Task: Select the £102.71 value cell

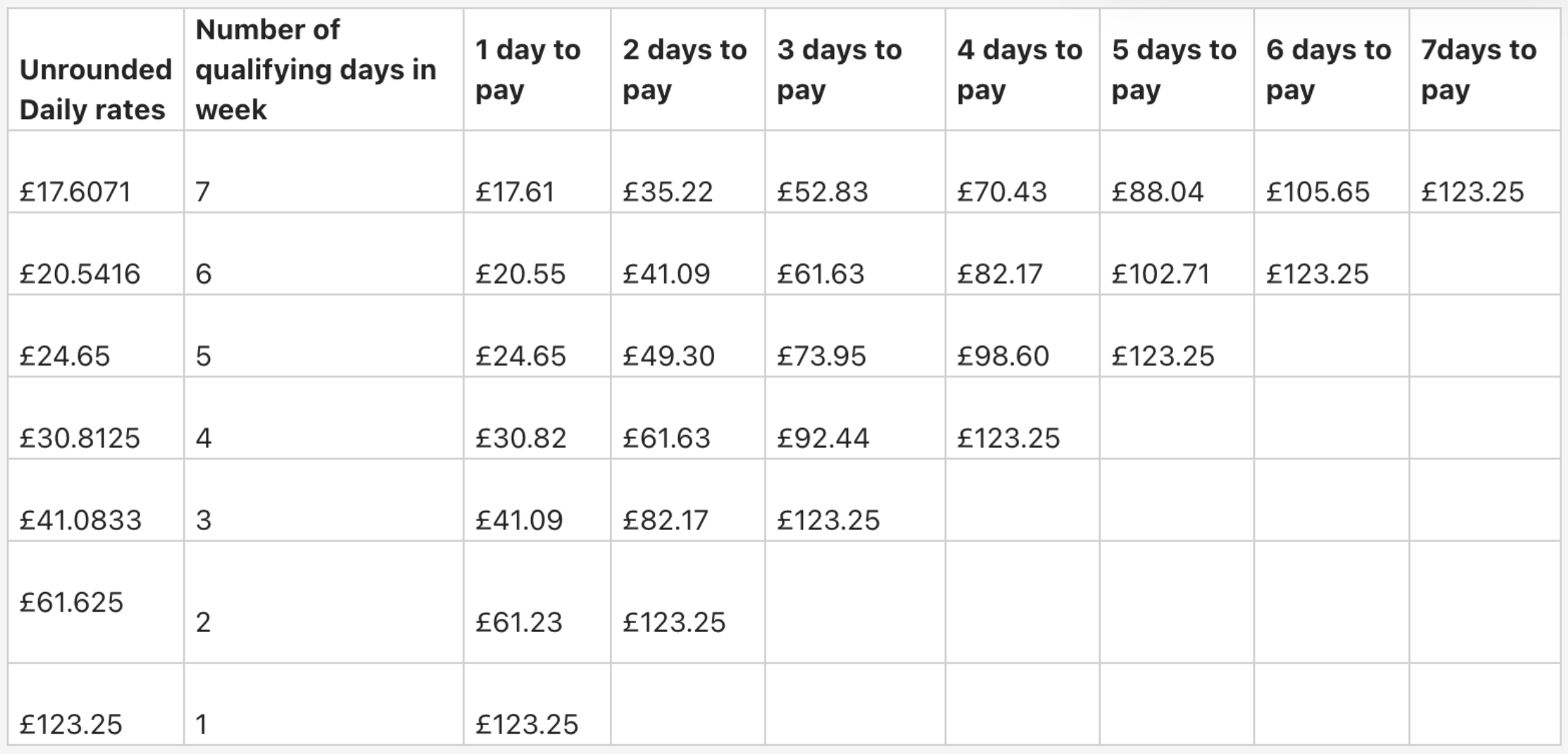Action: tap(1177, 254)
